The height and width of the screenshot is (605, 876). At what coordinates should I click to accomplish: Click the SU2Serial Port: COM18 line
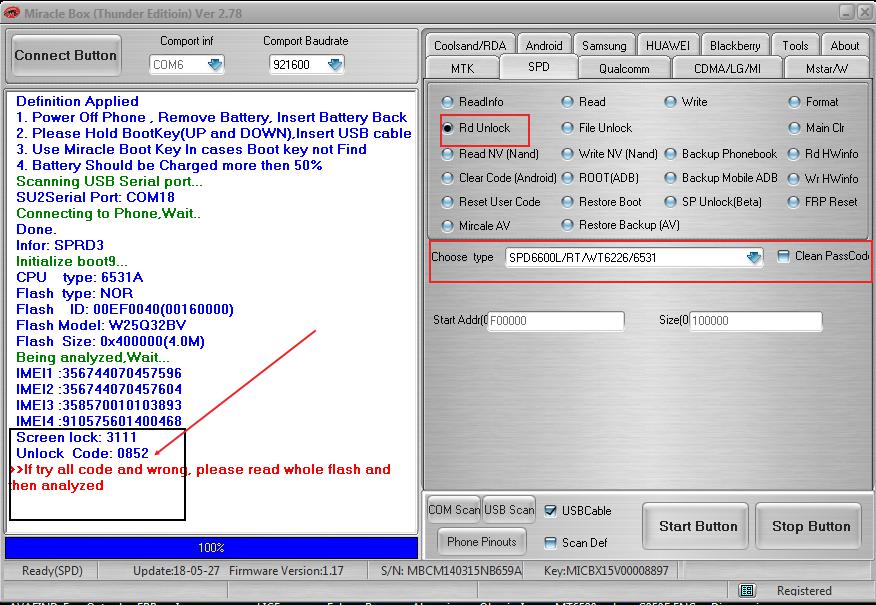(96, 197)
